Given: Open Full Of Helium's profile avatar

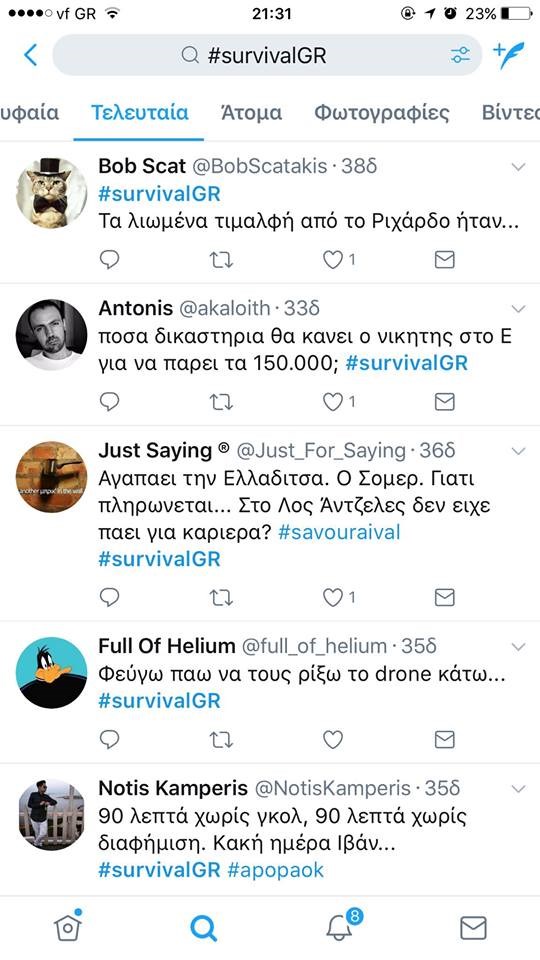Looking at the screenshot, I should point(51,672).
